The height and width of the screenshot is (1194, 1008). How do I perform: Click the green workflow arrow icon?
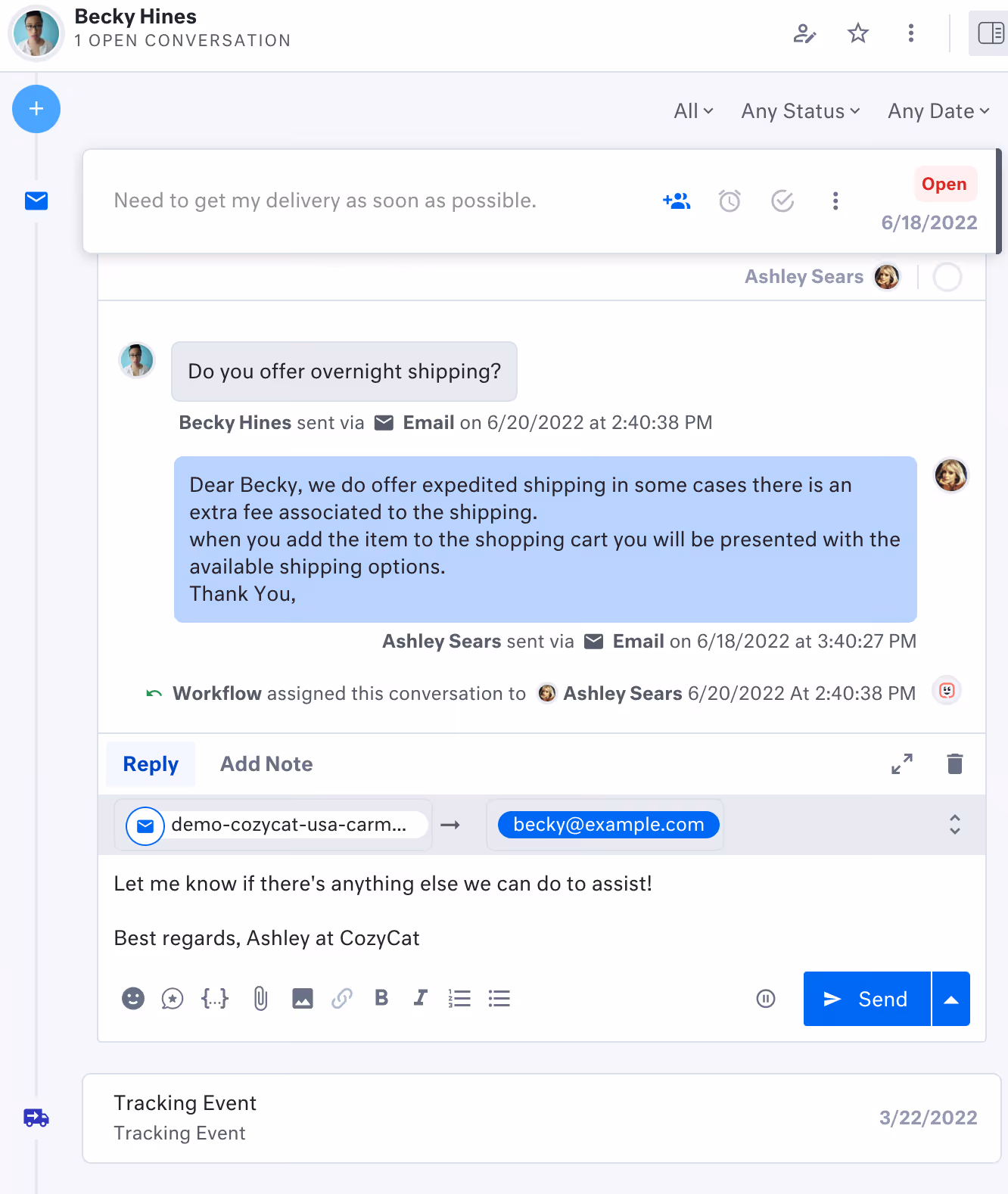(154, 693)
